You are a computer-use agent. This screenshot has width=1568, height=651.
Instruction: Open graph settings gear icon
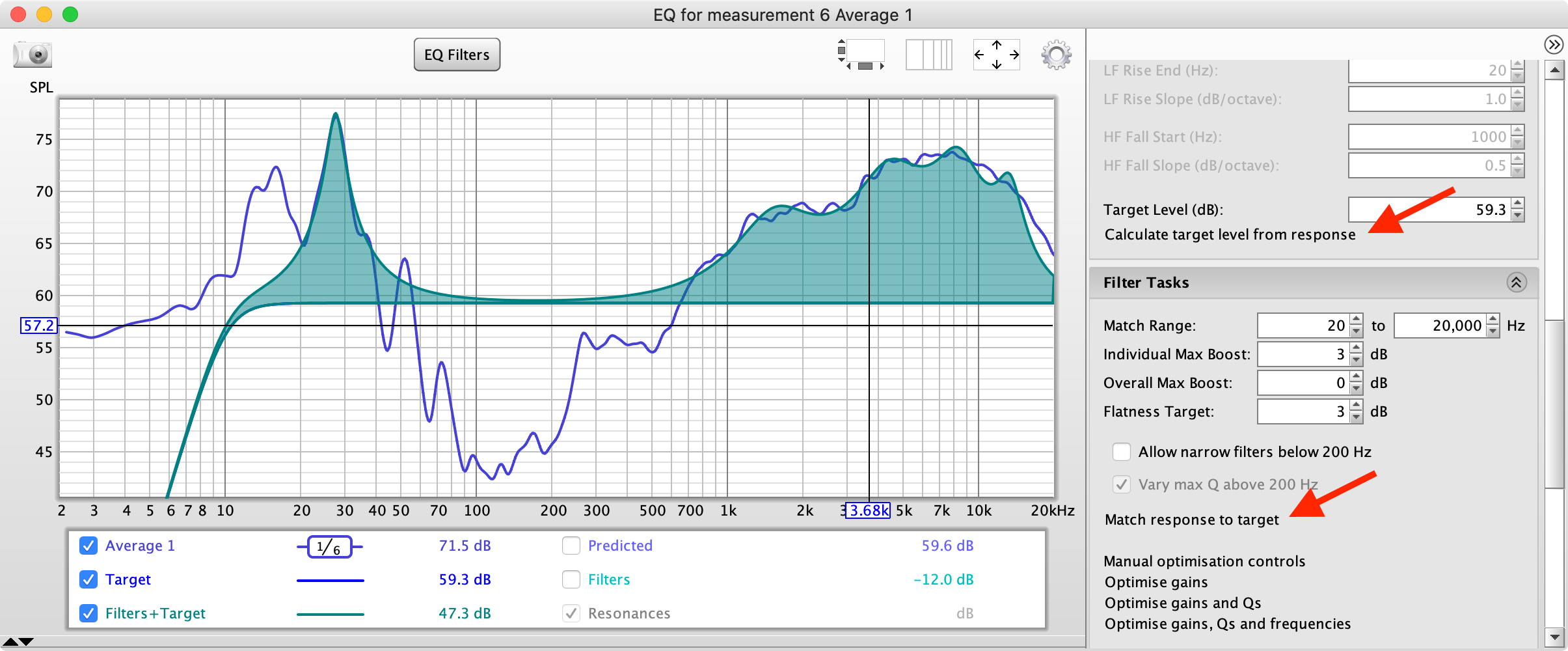[x=1055, y=55]
